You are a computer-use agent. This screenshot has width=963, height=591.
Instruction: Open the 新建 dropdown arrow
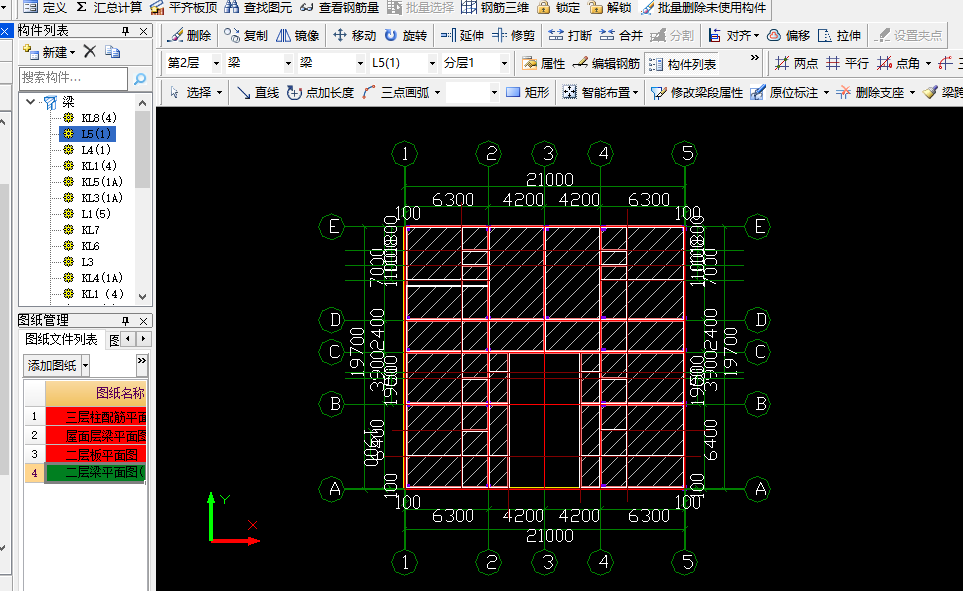tap(72, 52)
